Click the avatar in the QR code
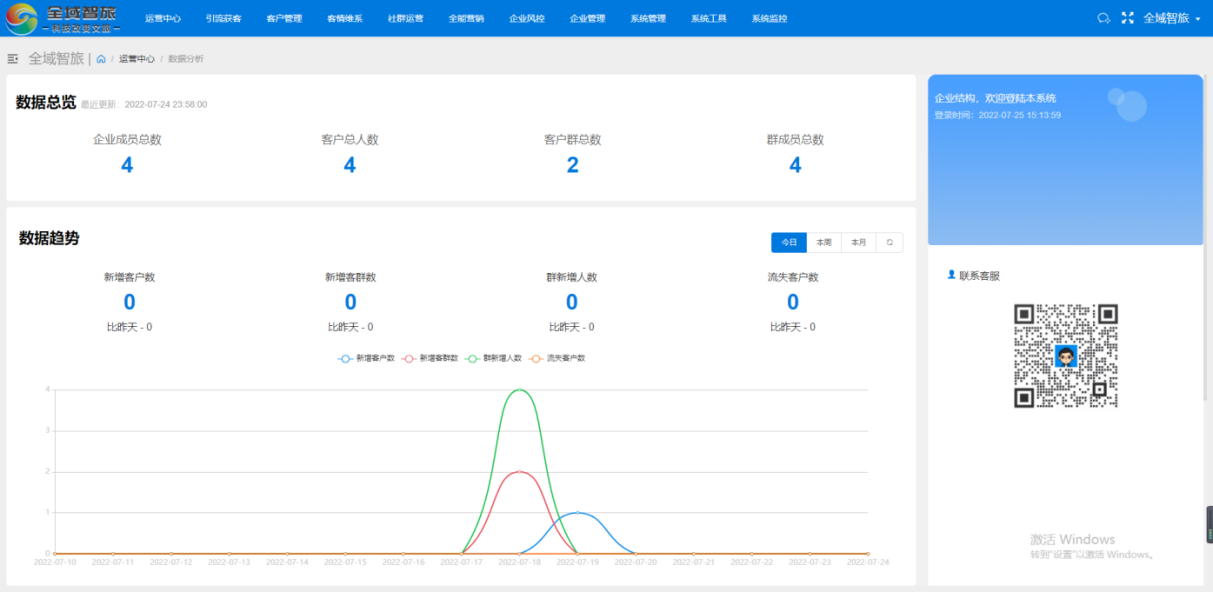Image resolution: width=1213 pixels, height=592 pixels. [1066, 356]
